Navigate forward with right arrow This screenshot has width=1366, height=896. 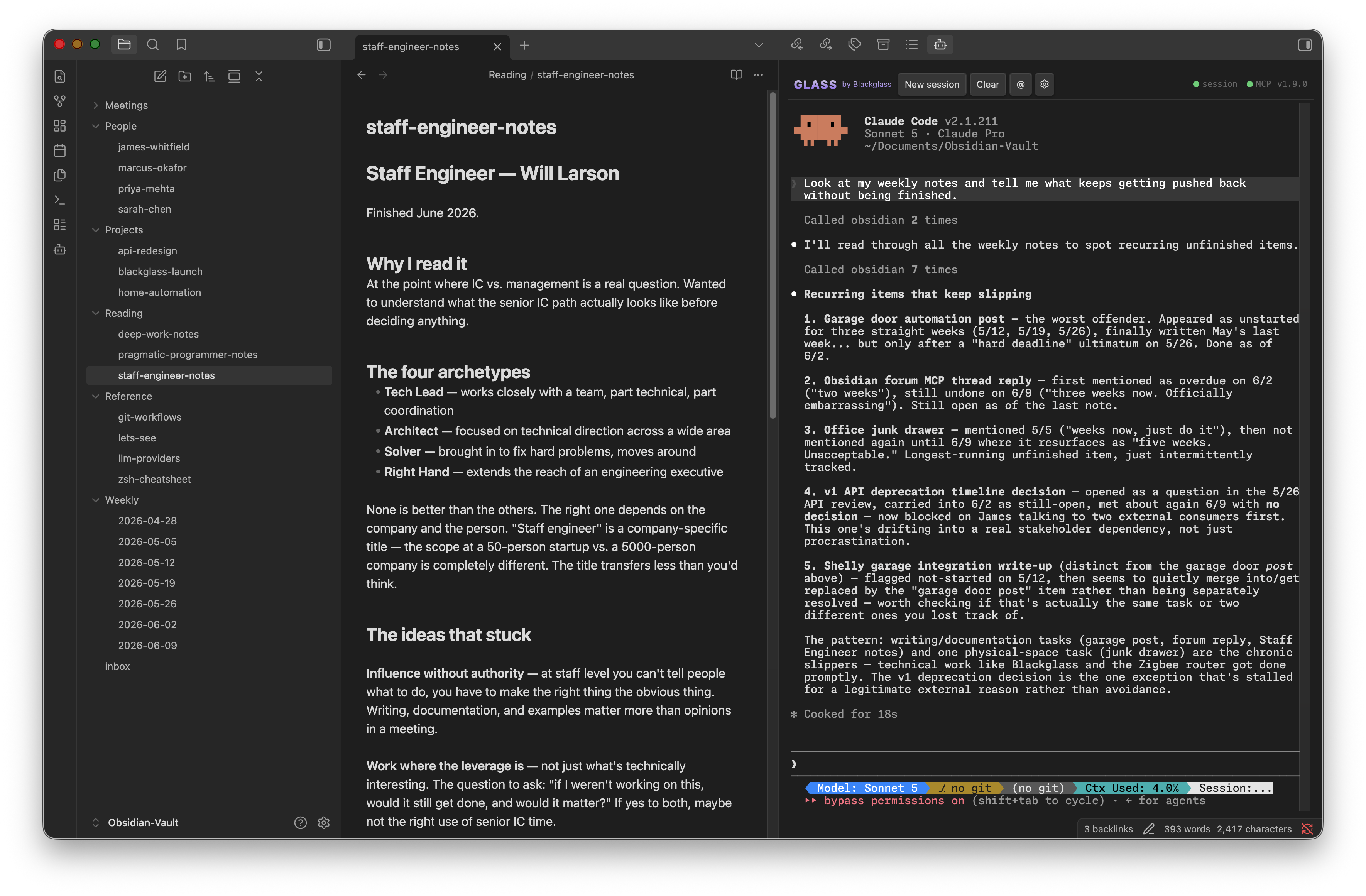pos(384,75)
